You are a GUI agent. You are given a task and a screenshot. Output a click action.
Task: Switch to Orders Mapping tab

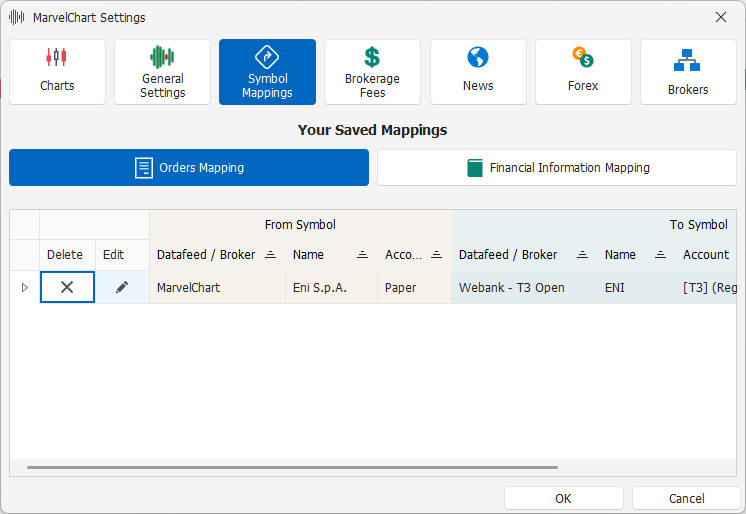coord(189,168)
